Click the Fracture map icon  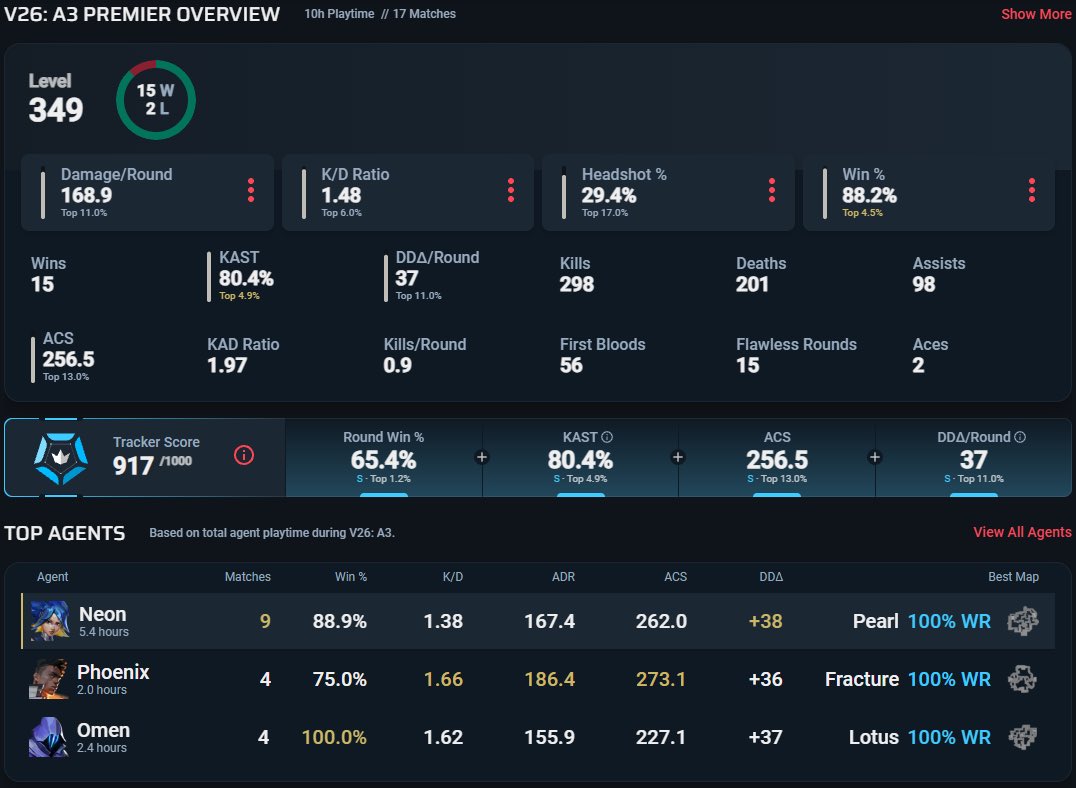click(x=1022, y=679)
